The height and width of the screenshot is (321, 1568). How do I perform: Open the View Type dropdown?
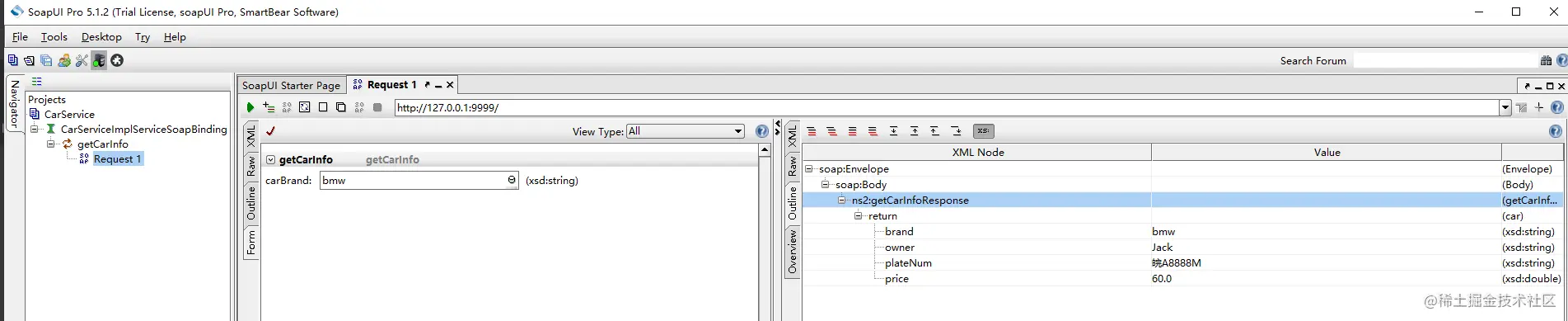click(686, 131)
